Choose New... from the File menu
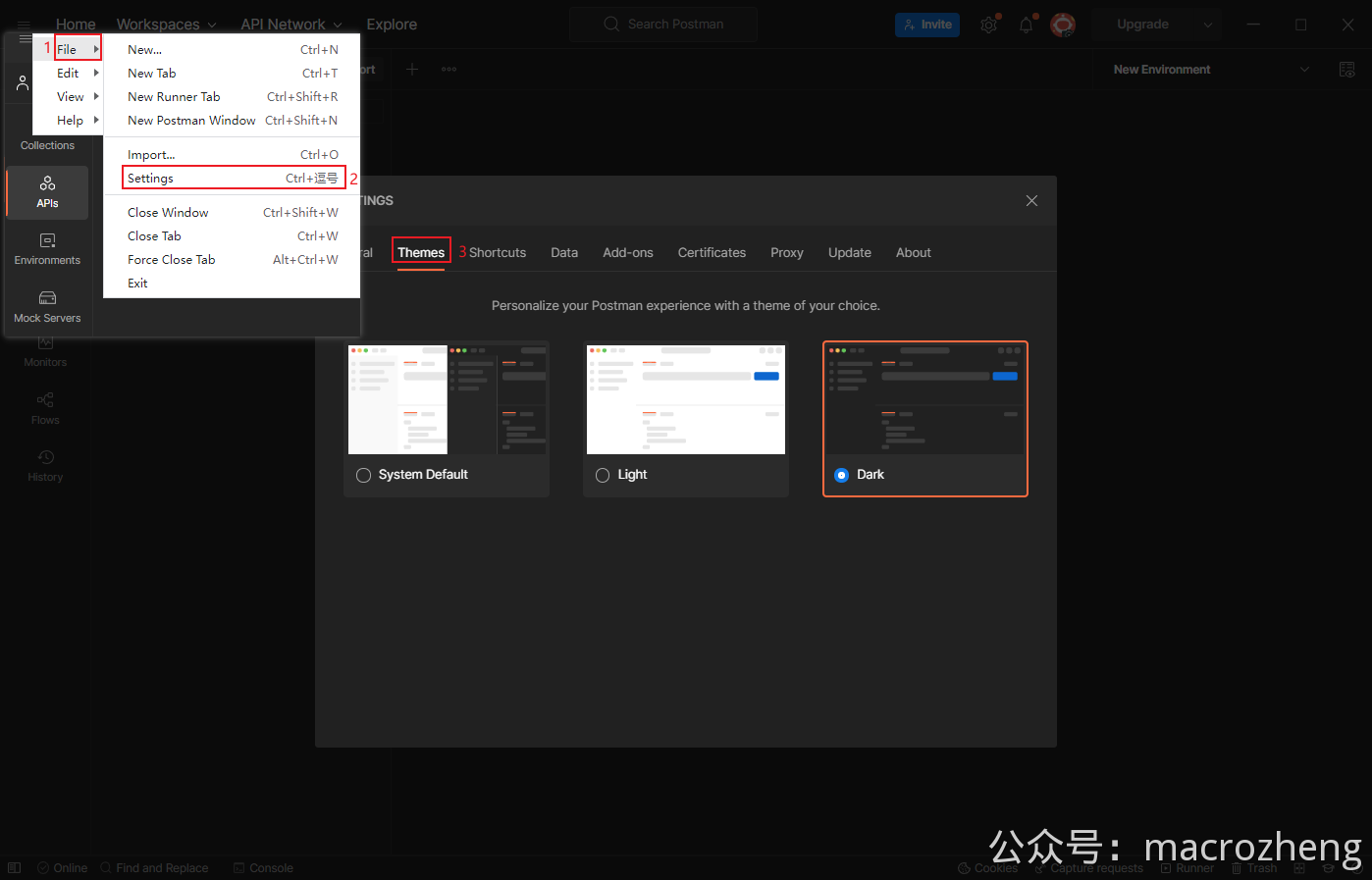1372x880 pixels. click(233, 49)
